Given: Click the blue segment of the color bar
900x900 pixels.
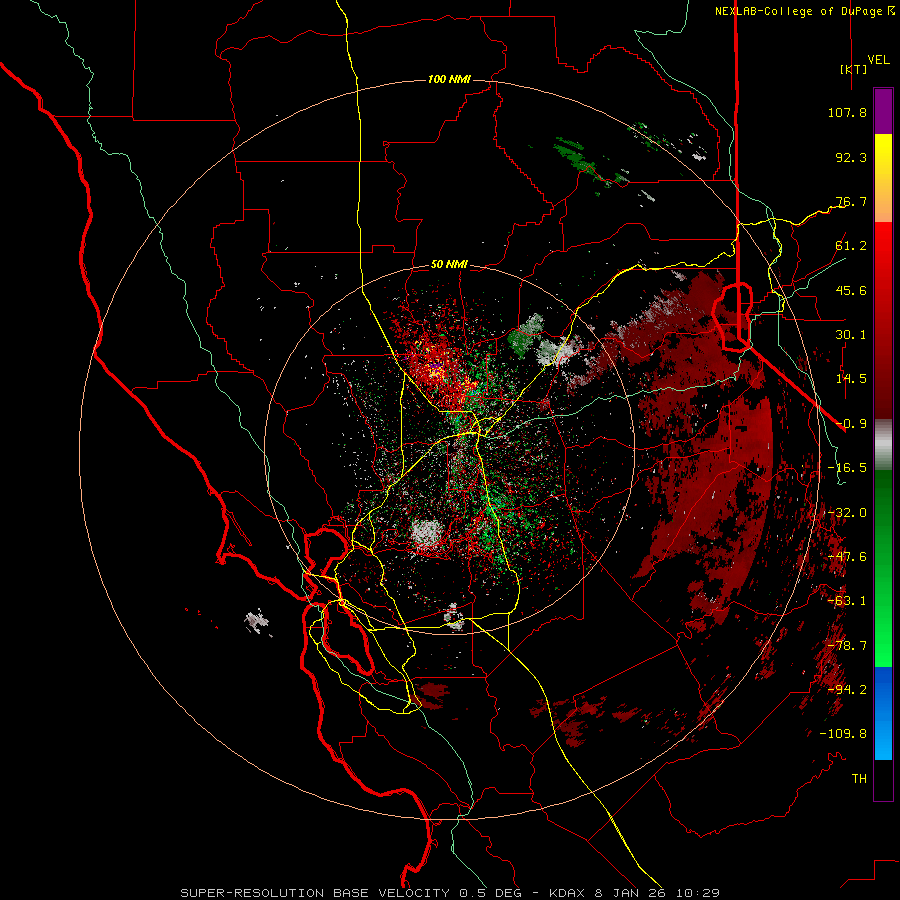Looking at the screenshot, I should tap(883, 713).
